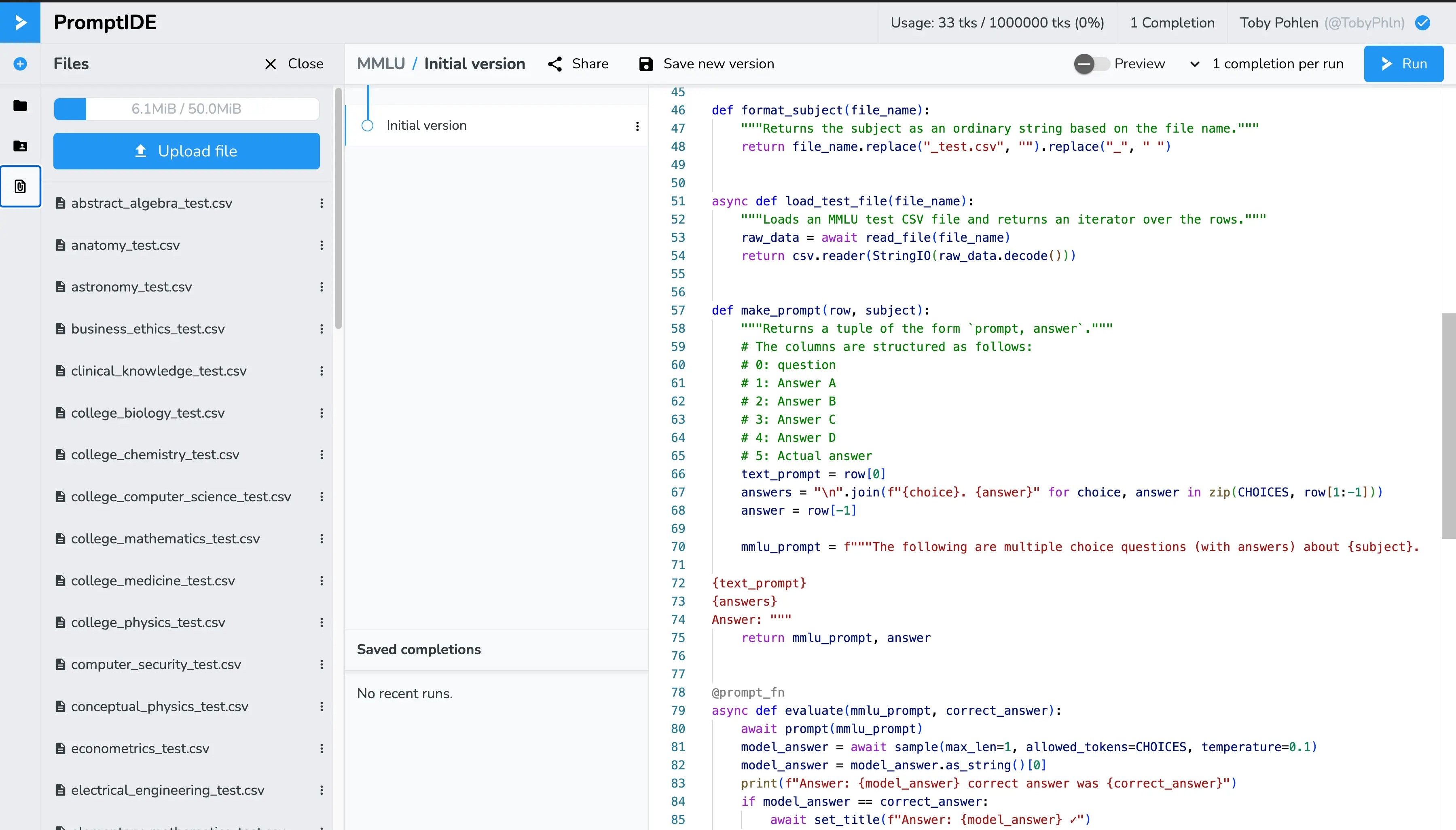
Task: Open menu for college_mathematics_test.csv
Action: click(322, 539)
